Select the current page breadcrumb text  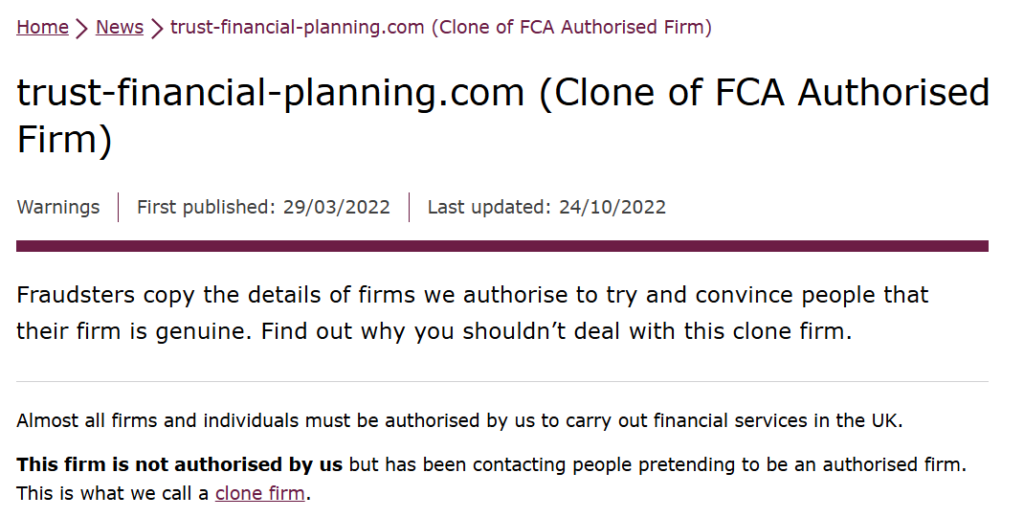click(x=441, y=27)
